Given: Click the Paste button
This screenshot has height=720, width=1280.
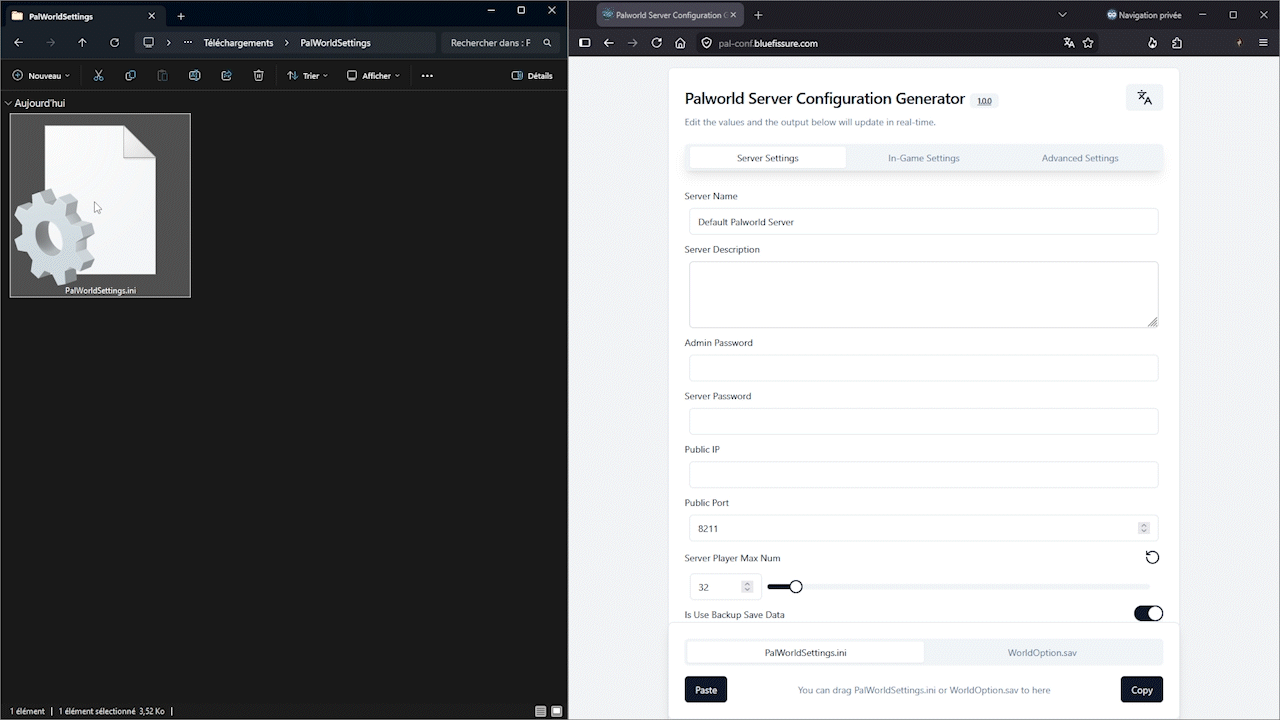Looking at the screenshot, I should [x=706, y=690].
